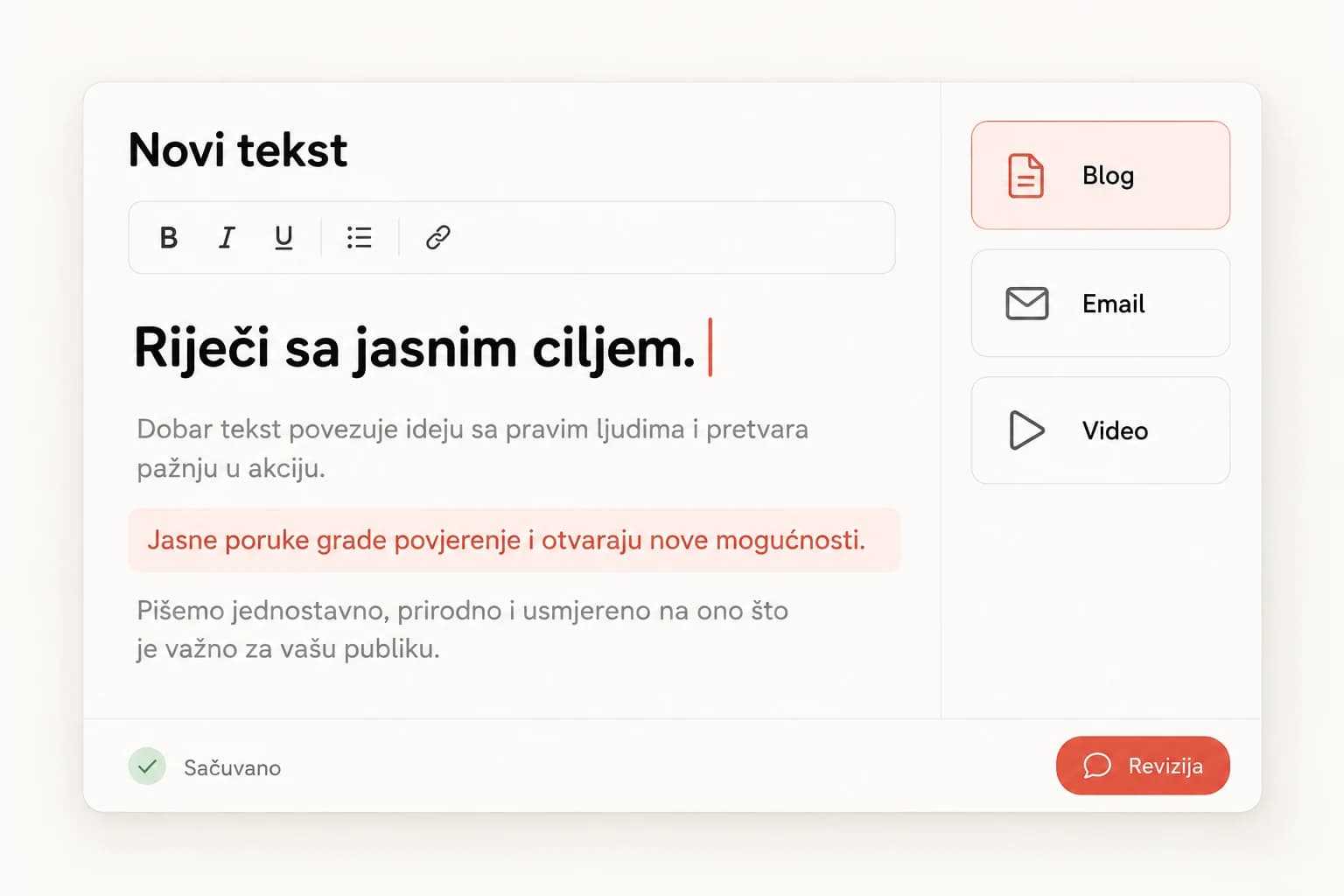This screenshot has height=896, width=1344.
Task: Select the Blog content type
Action: 1100,175
